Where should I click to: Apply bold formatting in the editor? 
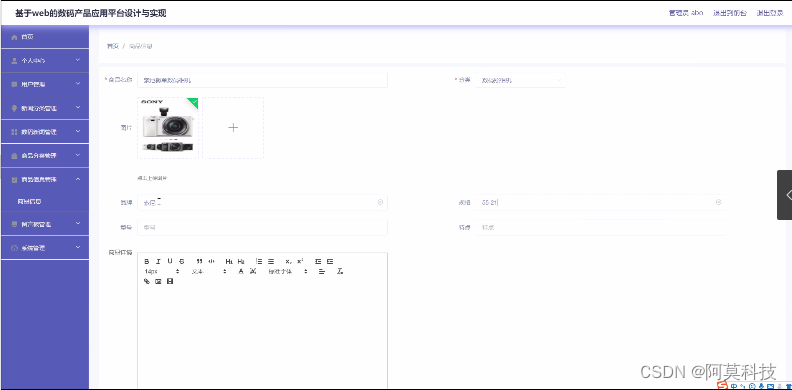147,261
